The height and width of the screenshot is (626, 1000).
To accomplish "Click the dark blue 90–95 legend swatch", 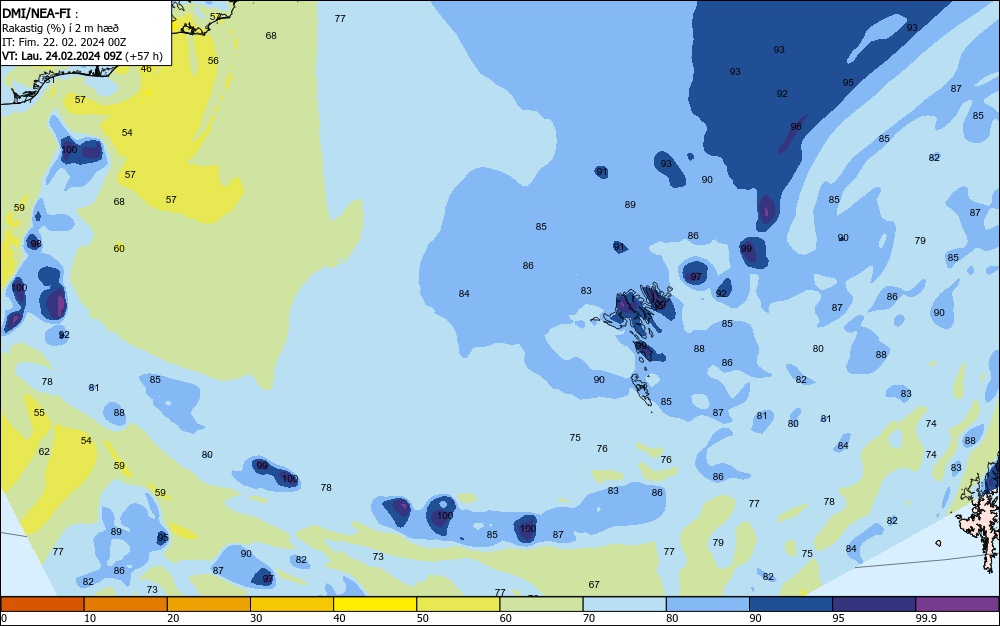I will (791, 604).
